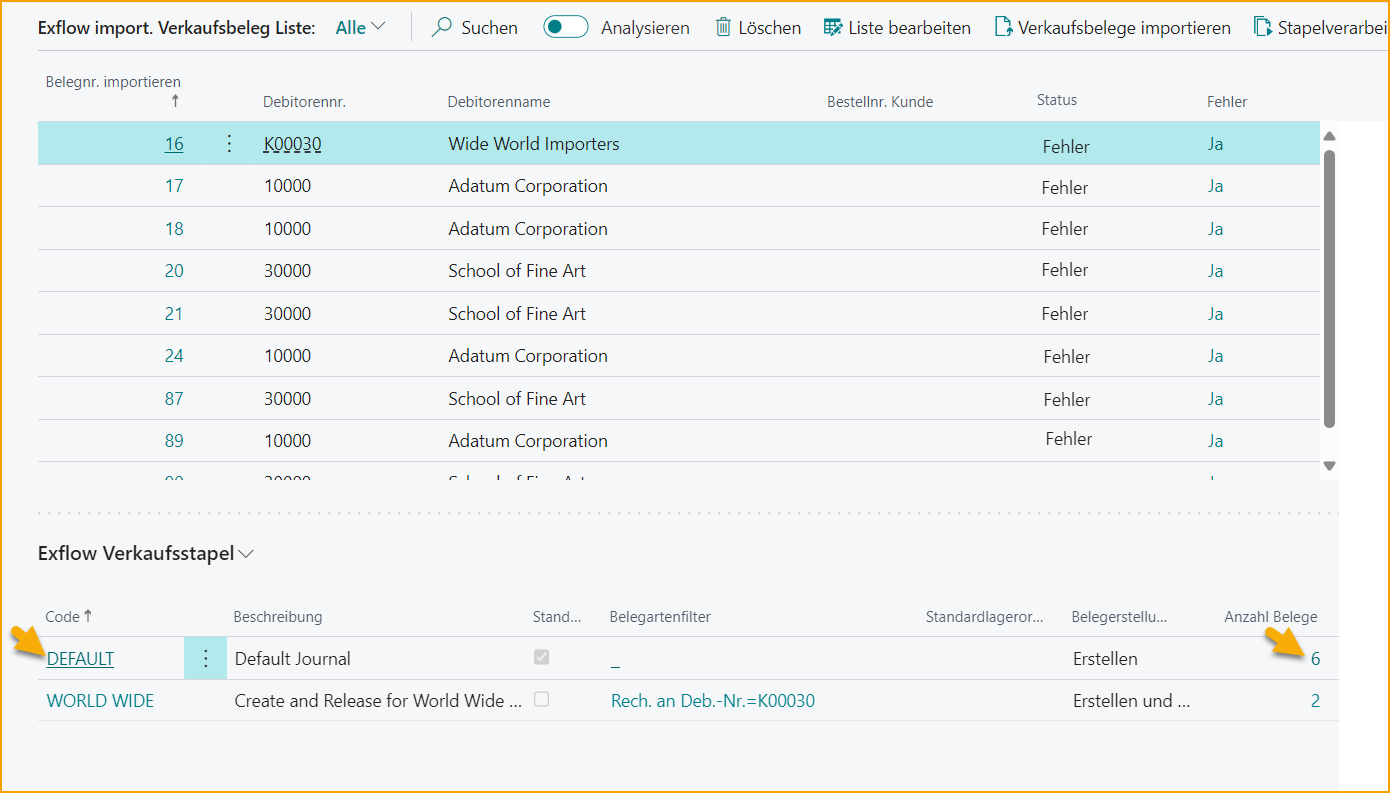Click the Löschen trash icon
The image size is (1390, 793).
click(x=723, y=27)
